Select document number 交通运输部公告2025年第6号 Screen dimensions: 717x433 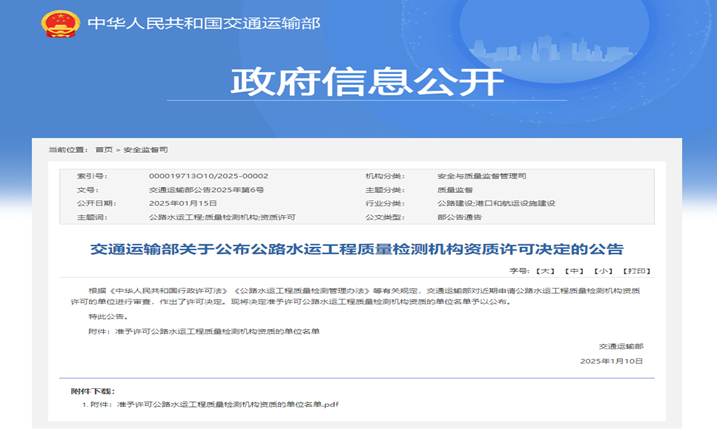(x=206, y=190)
